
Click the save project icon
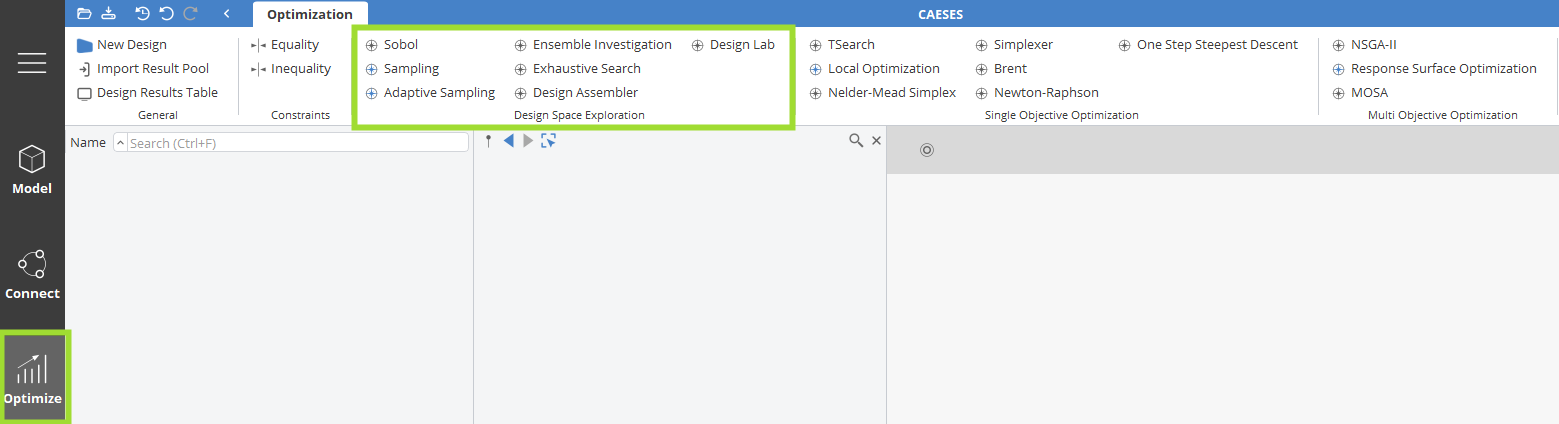tap(109, 14)
